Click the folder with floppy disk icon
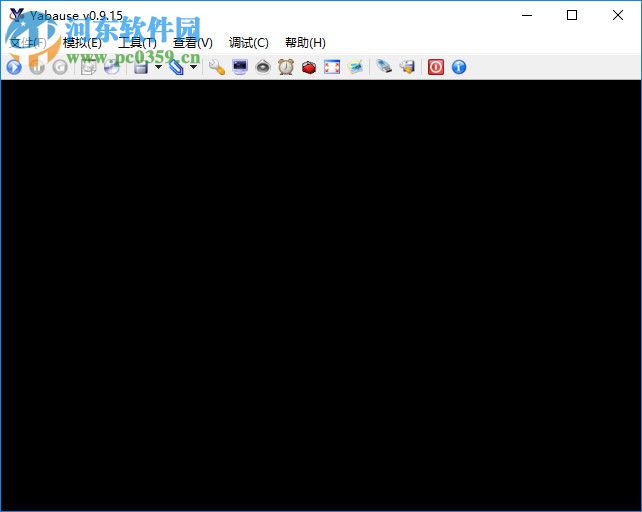The height and width of the screenshot is (512, 642). 407,67
